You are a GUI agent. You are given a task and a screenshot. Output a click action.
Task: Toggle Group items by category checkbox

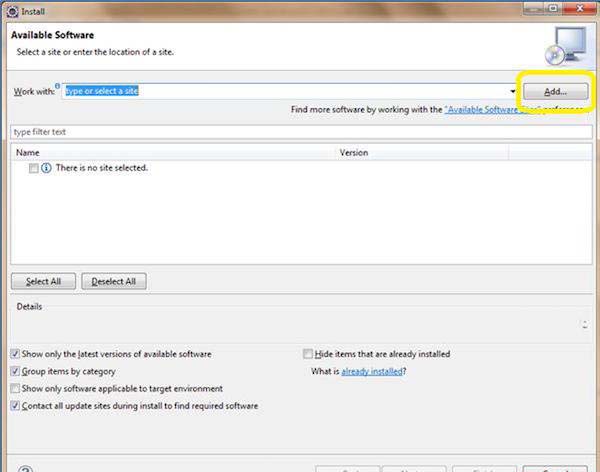15,371
